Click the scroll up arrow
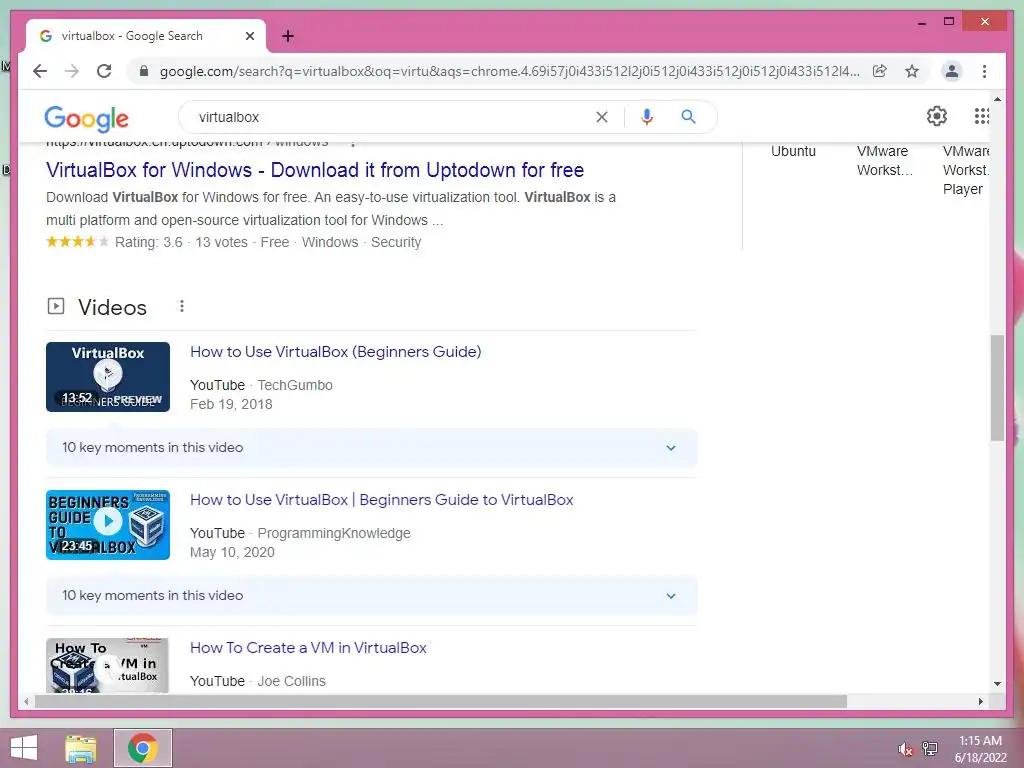Viewport: 1024px width, 768px height. coord(997,99)
